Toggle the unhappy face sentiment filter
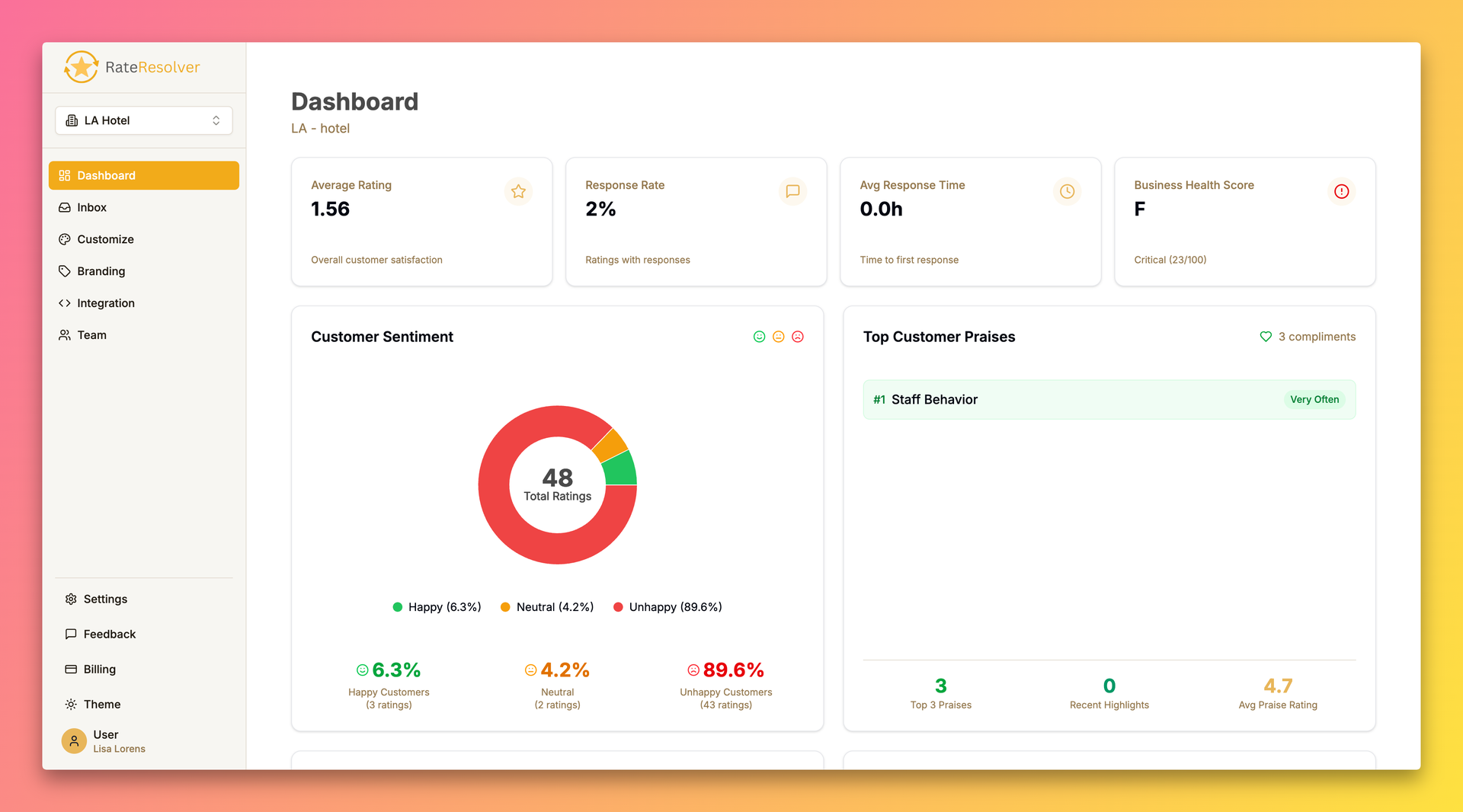The width and height of the screenshot is (1463, 812). pyautogui.click(x=797, y=336)
